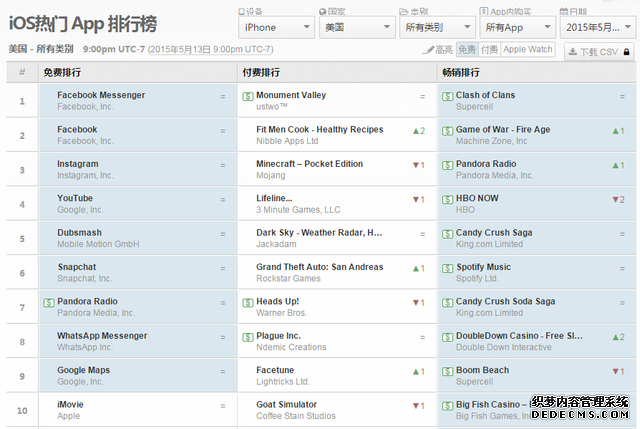640x429 pixels.
Task: Click in-app purchase icon beside Monument Valley
Action: (248, 96)
